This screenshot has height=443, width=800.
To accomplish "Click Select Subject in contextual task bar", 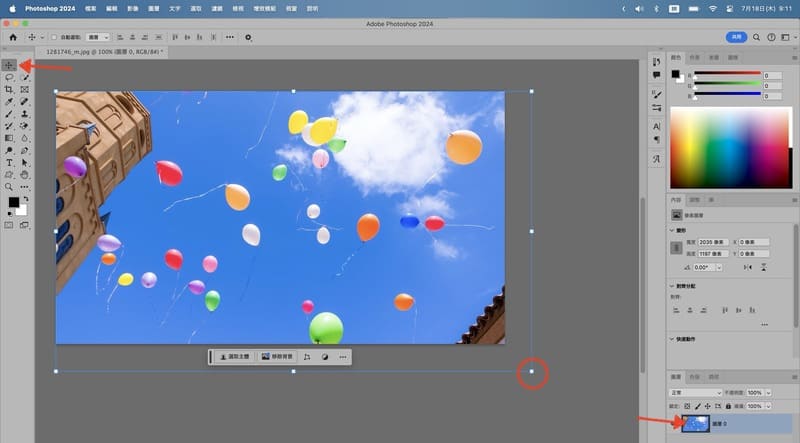I will tap(235, 357).
